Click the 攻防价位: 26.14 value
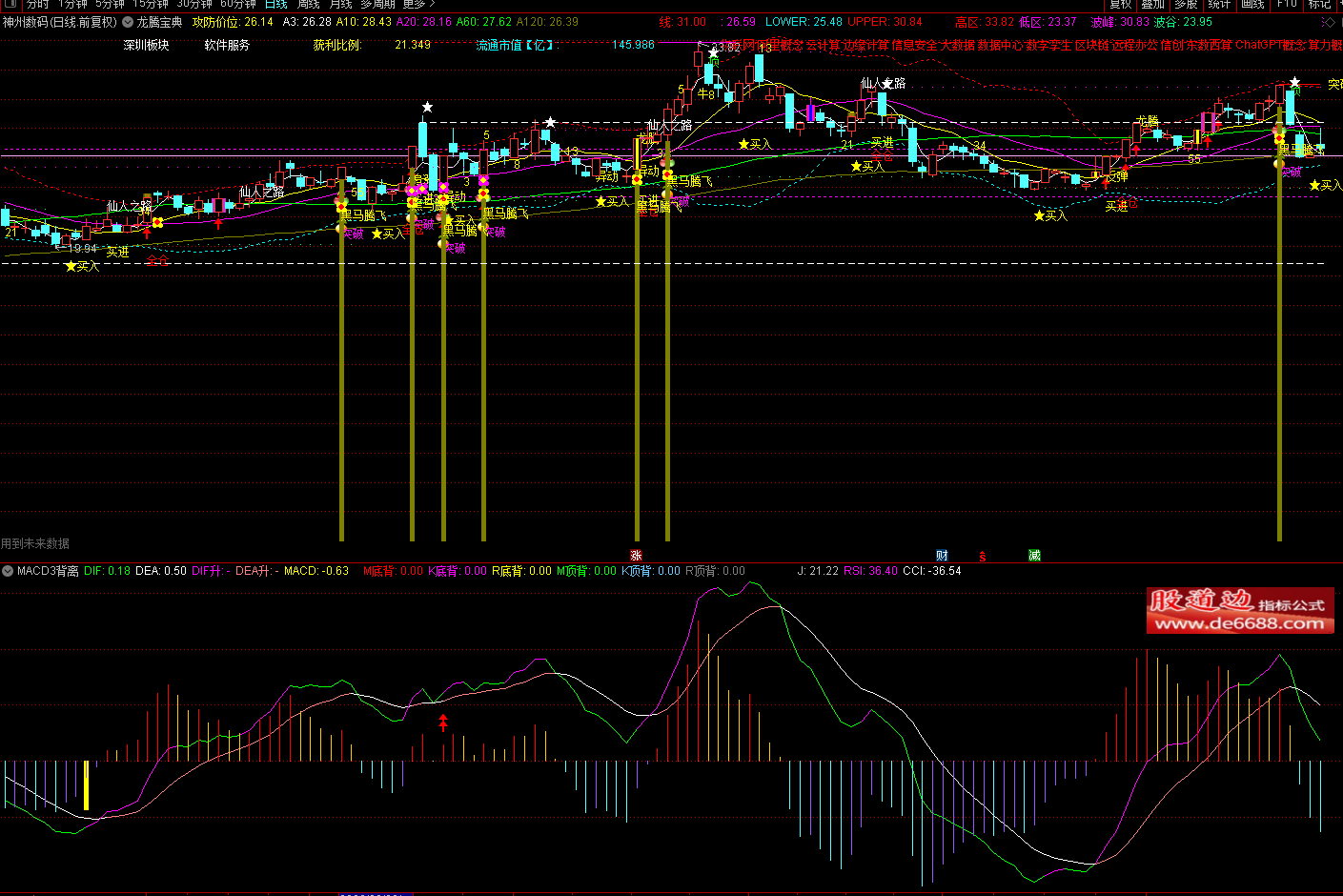Viewport: 1343px width, 896px height. coord(233,22)
